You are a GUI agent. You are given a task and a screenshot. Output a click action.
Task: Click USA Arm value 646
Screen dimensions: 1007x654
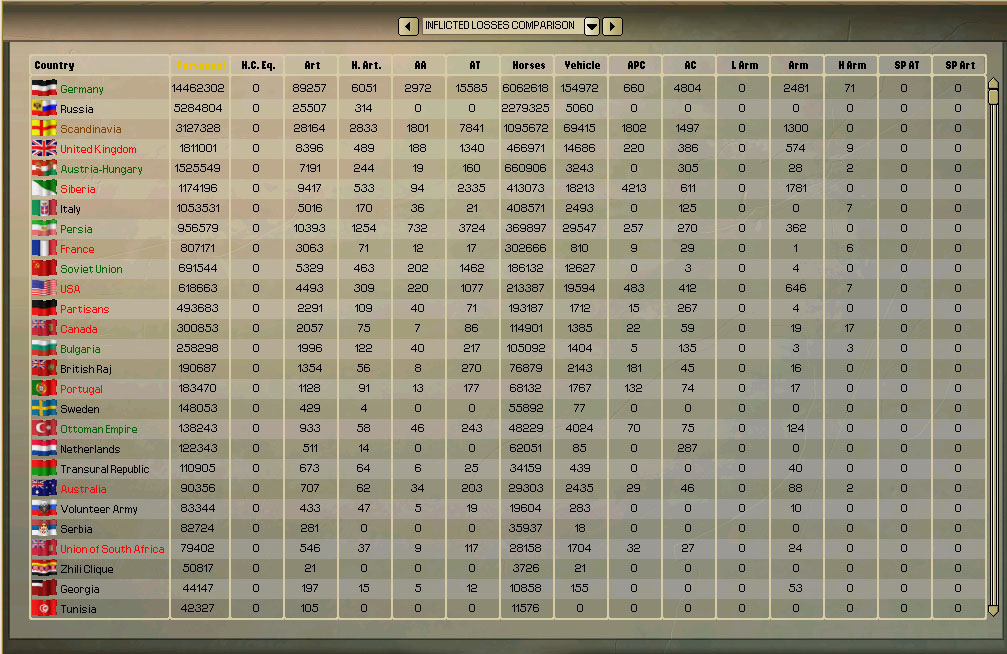795,288
